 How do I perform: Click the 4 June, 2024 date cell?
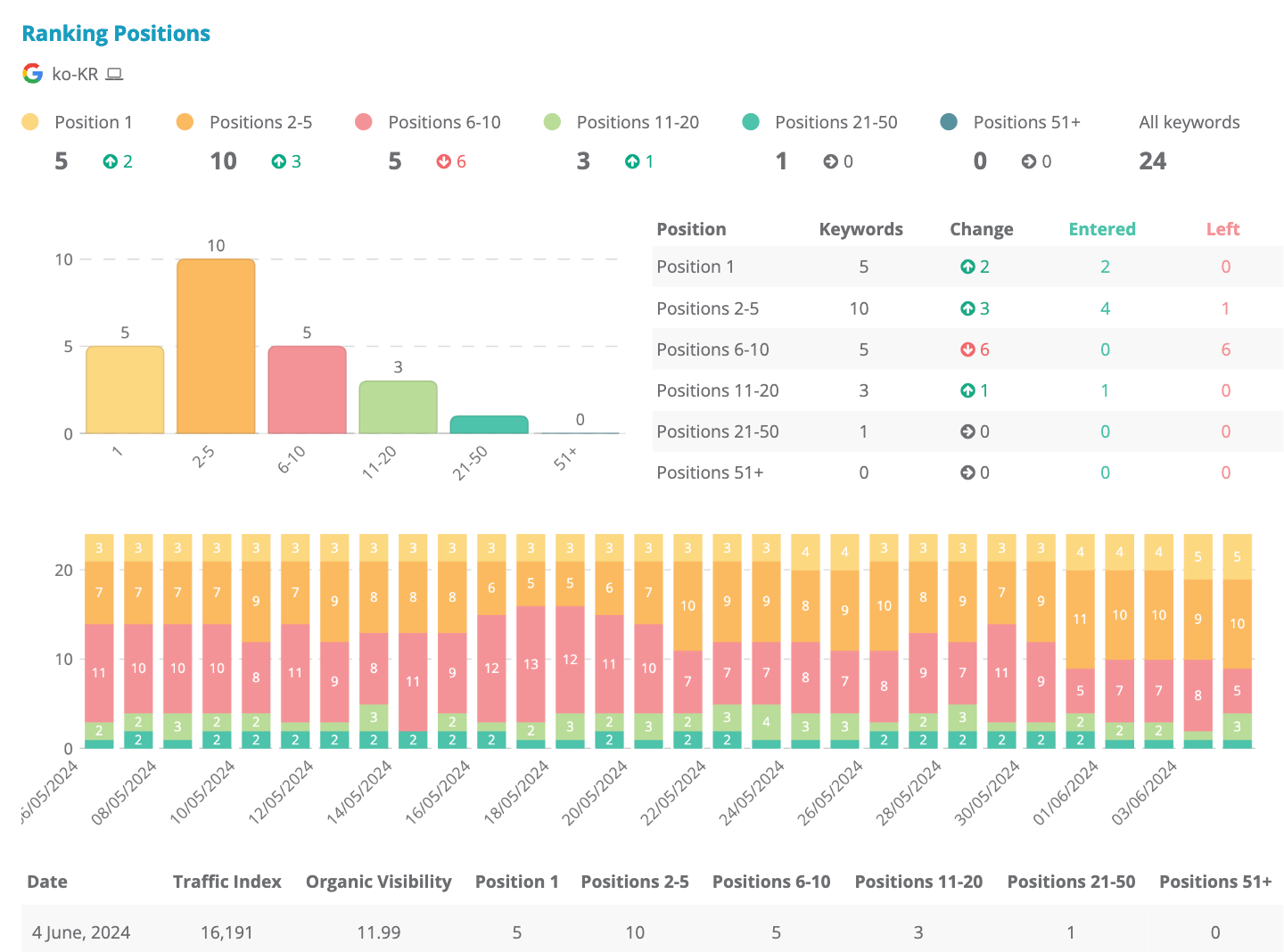(x=81, y=932)
